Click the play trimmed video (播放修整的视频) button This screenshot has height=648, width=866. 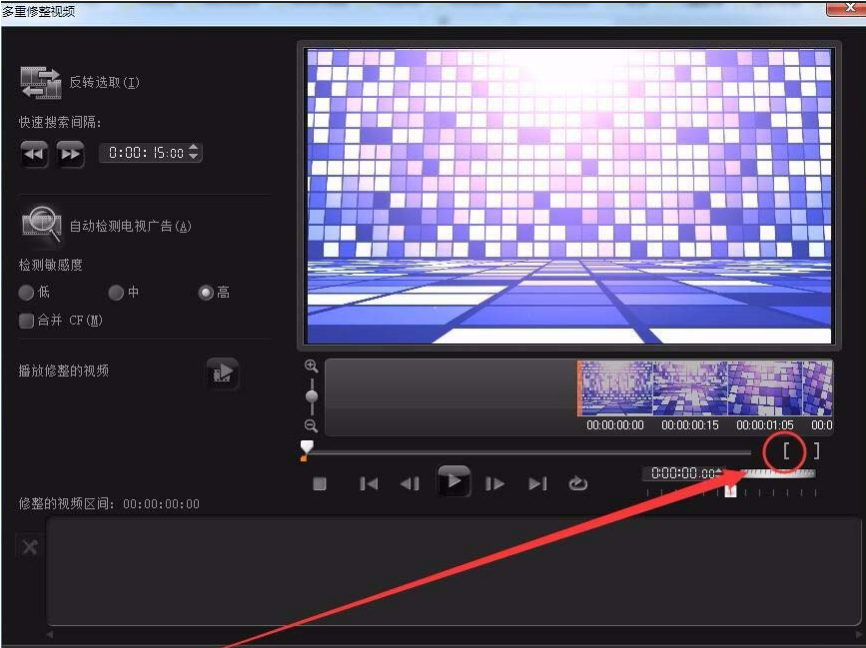pyautogui.click(x=223, y=373)
